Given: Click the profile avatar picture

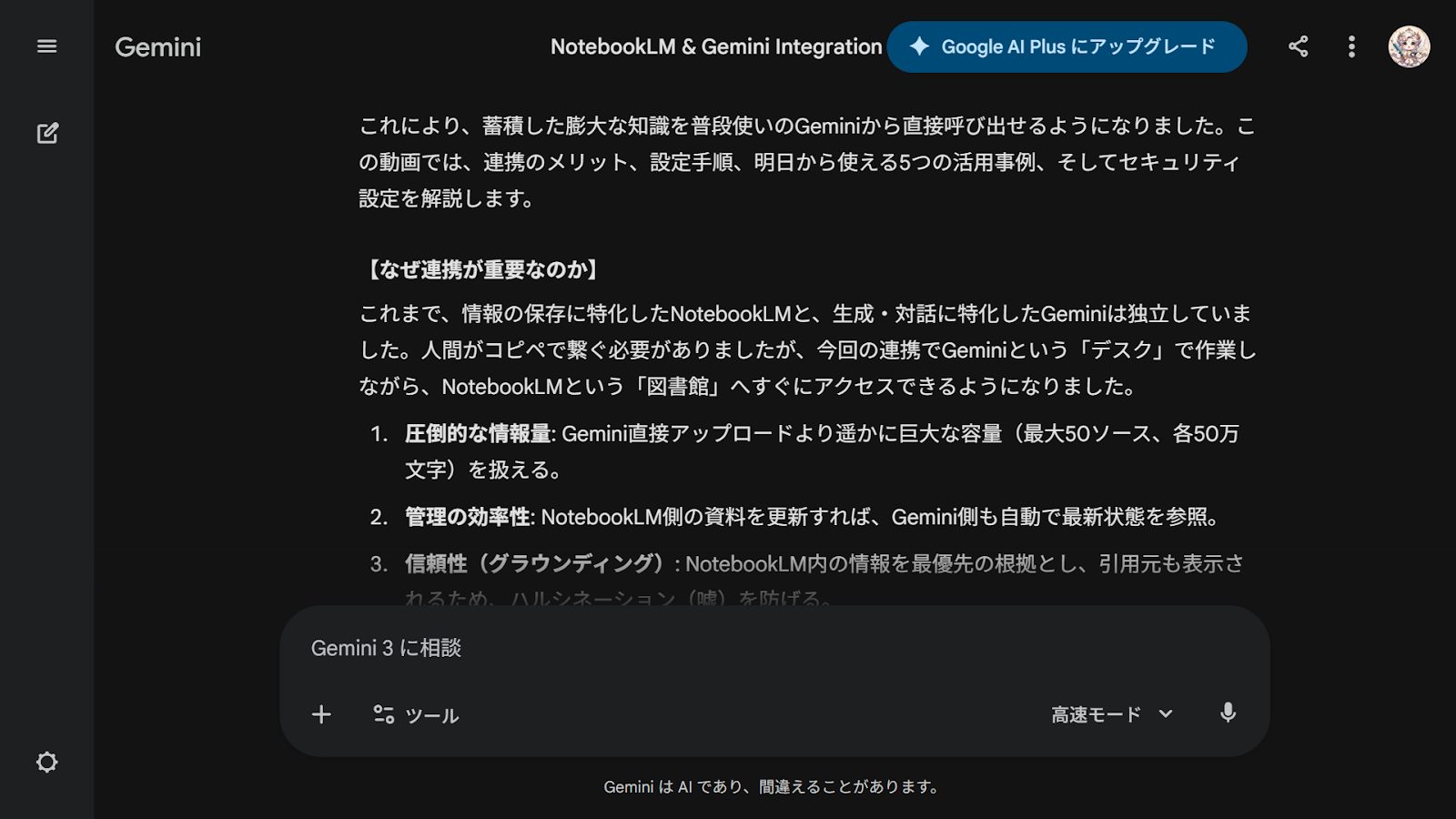Looking at the screenshot, I should click(x=1408, y=46).
